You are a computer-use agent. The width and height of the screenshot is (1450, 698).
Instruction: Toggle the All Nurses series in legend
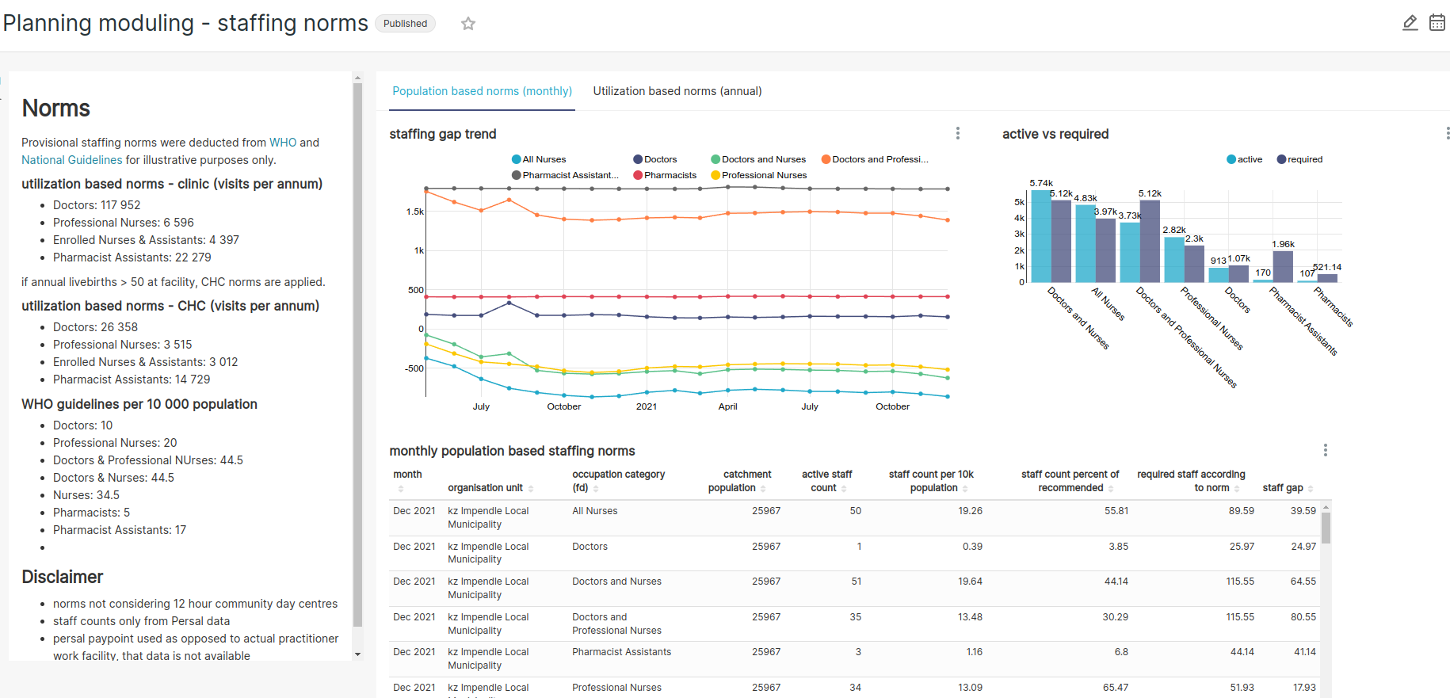[x=539, y=159]
